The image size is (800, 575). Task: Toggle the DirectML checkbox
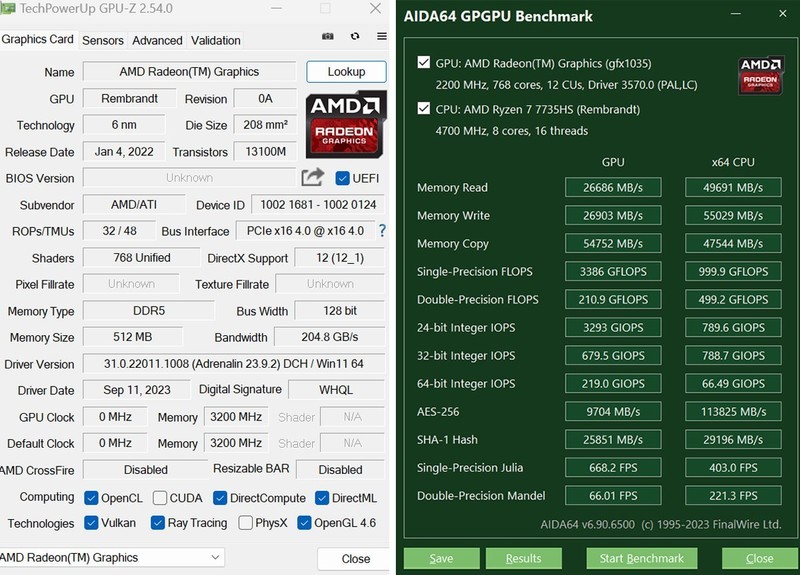coord(322,498)
